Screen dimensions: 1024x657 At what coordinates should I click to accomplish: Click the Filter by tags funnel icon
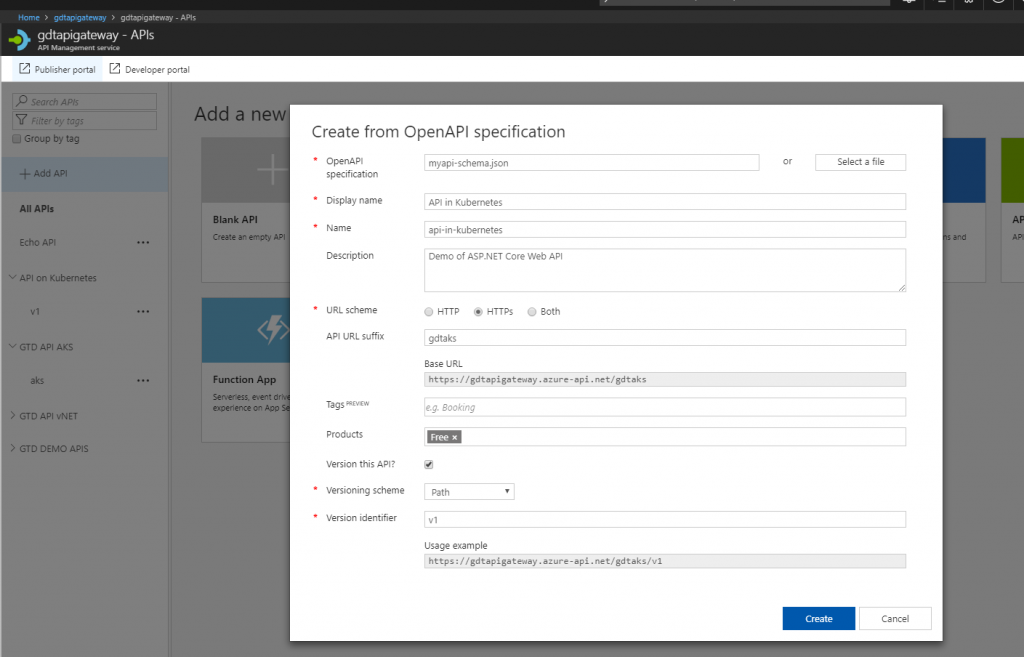(x=20, y=117)
